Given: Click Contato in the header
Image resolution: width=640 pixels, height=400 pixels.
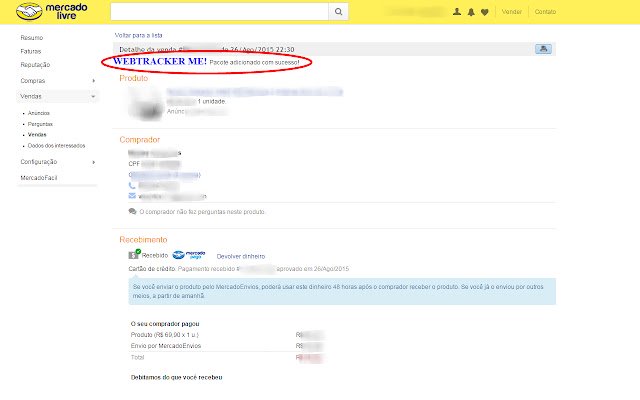Looking at the screenshot, I should (545, 12).
